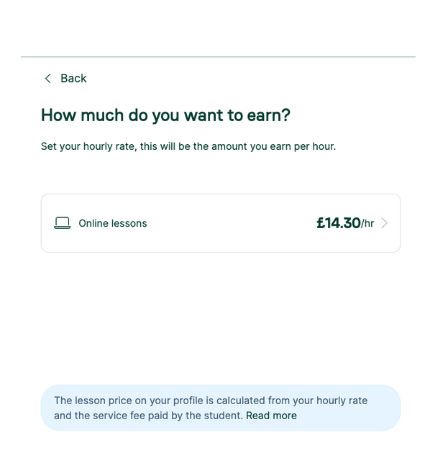Open the Read more link
The width and height of the screenshot is (436, 465).
tap(271, 416)
